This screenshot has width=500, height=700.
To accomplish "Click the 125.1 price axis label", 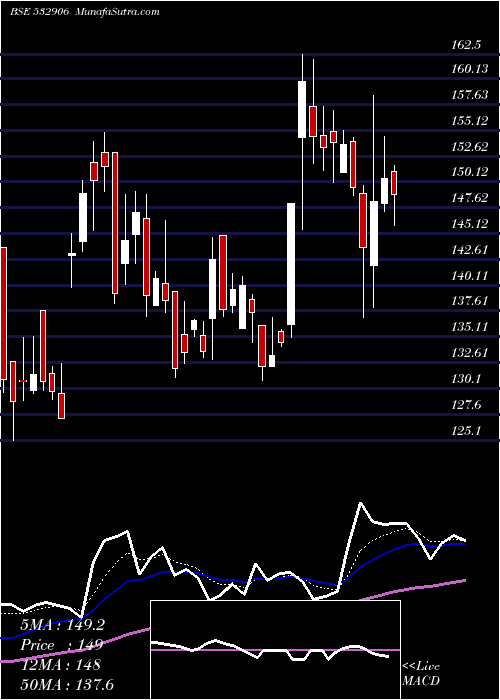I will [x=467, y=431].
